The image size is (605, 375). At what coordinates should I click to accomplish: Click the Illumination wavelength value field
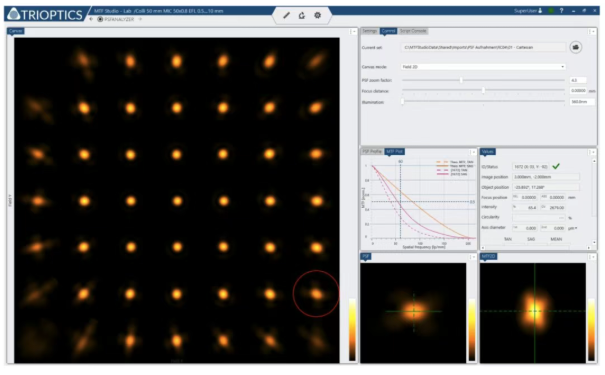pos(582,102)
